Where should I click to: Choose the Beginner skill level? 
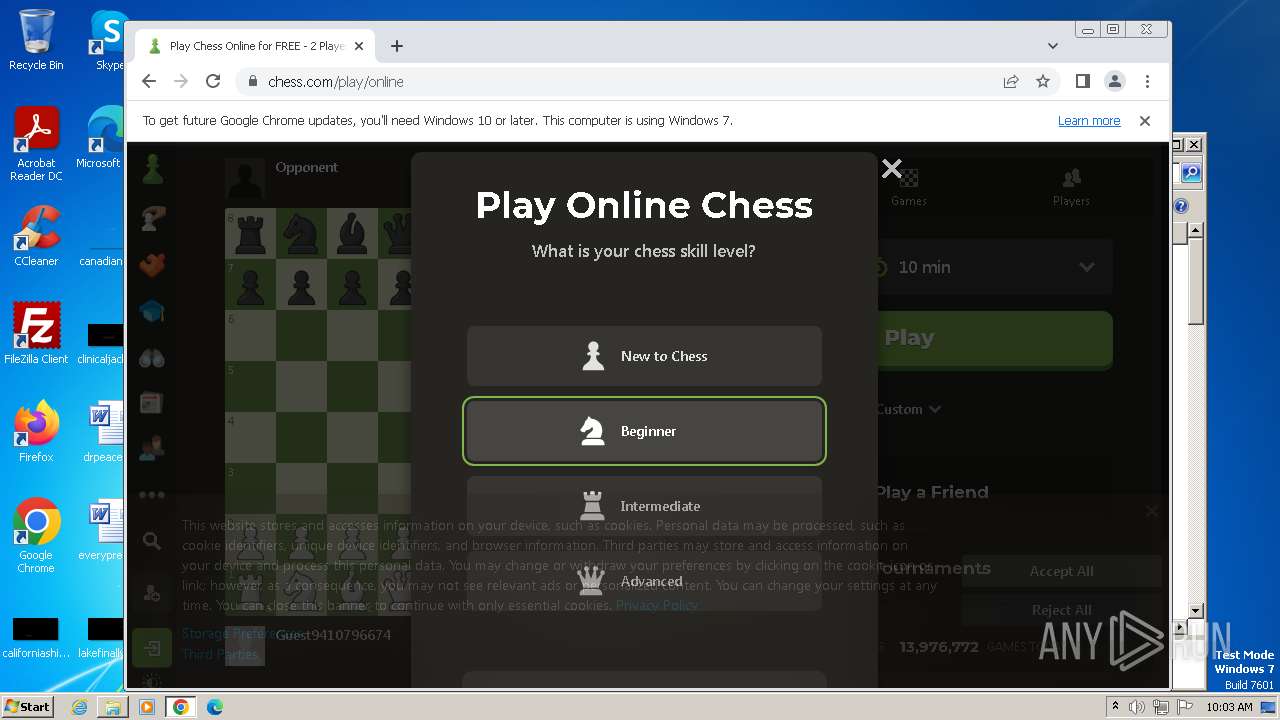tap(644, 431)
